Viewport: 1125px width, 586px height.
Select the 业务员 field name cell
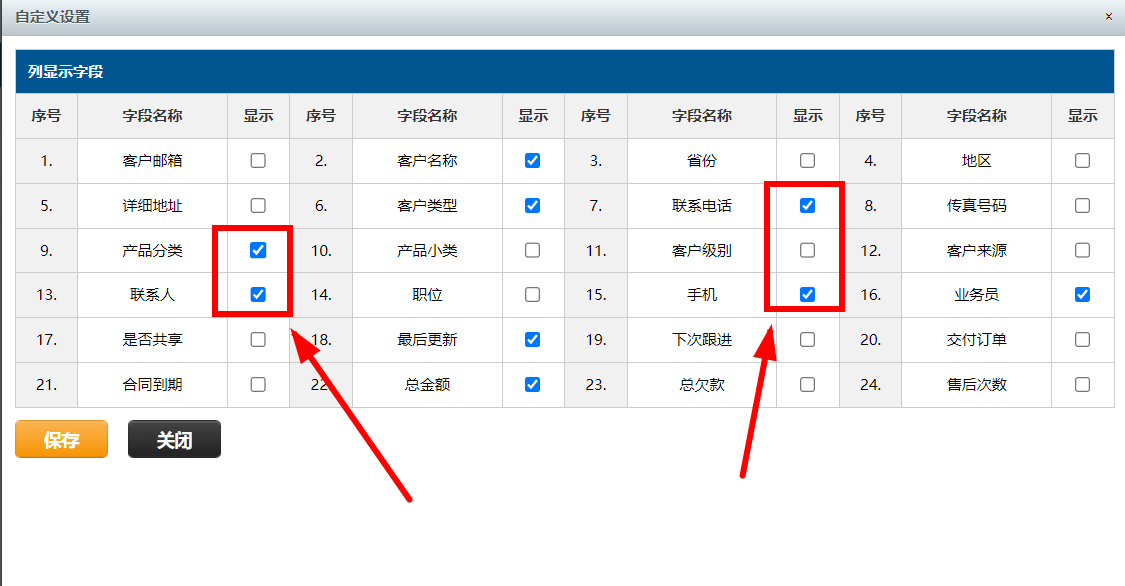(976, 295)
